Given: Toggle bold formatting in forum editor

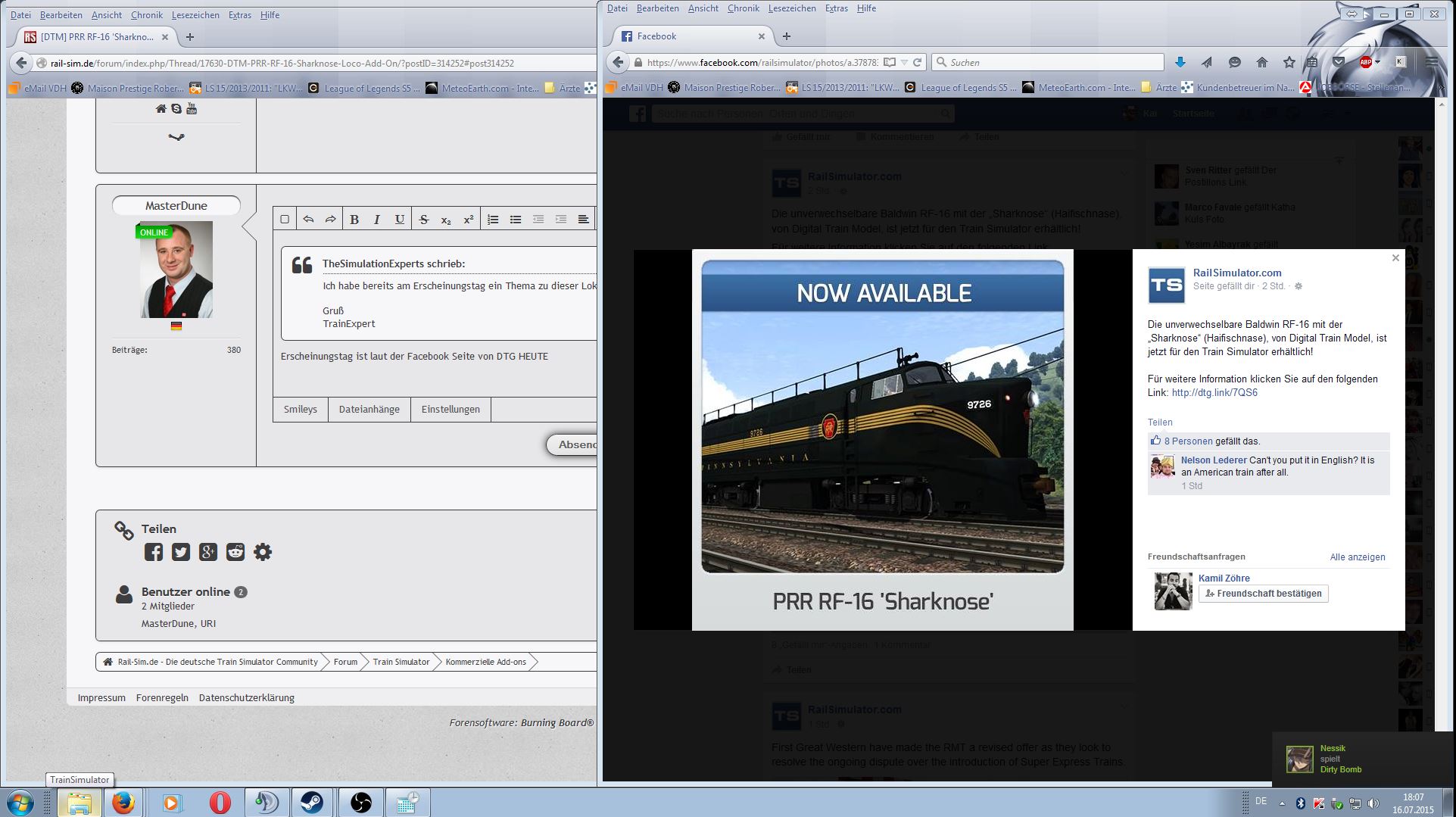Looking at the screenshot, I should 354,220.
